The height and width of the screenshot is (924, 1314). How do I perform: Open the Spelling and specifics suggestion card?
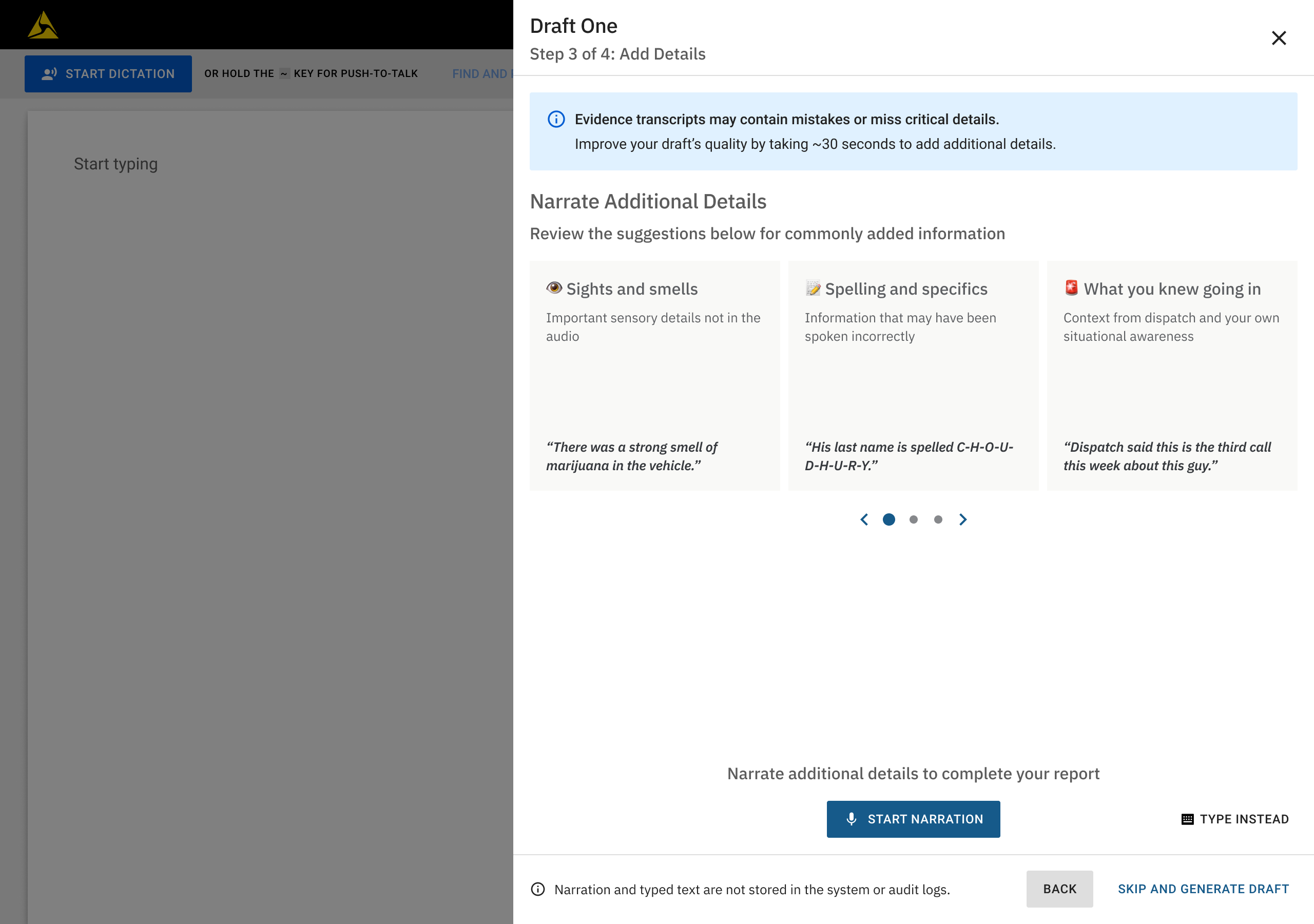point(913,376)
